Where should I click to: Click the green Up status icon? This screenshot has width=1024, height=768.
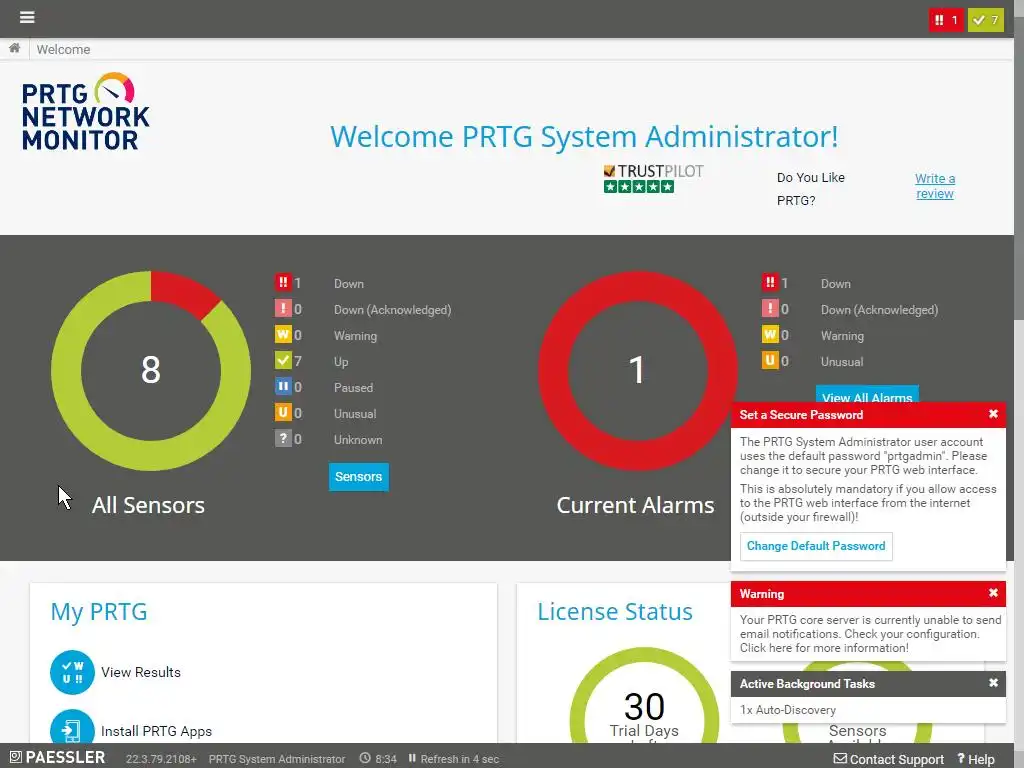click(x=283, y=360)
